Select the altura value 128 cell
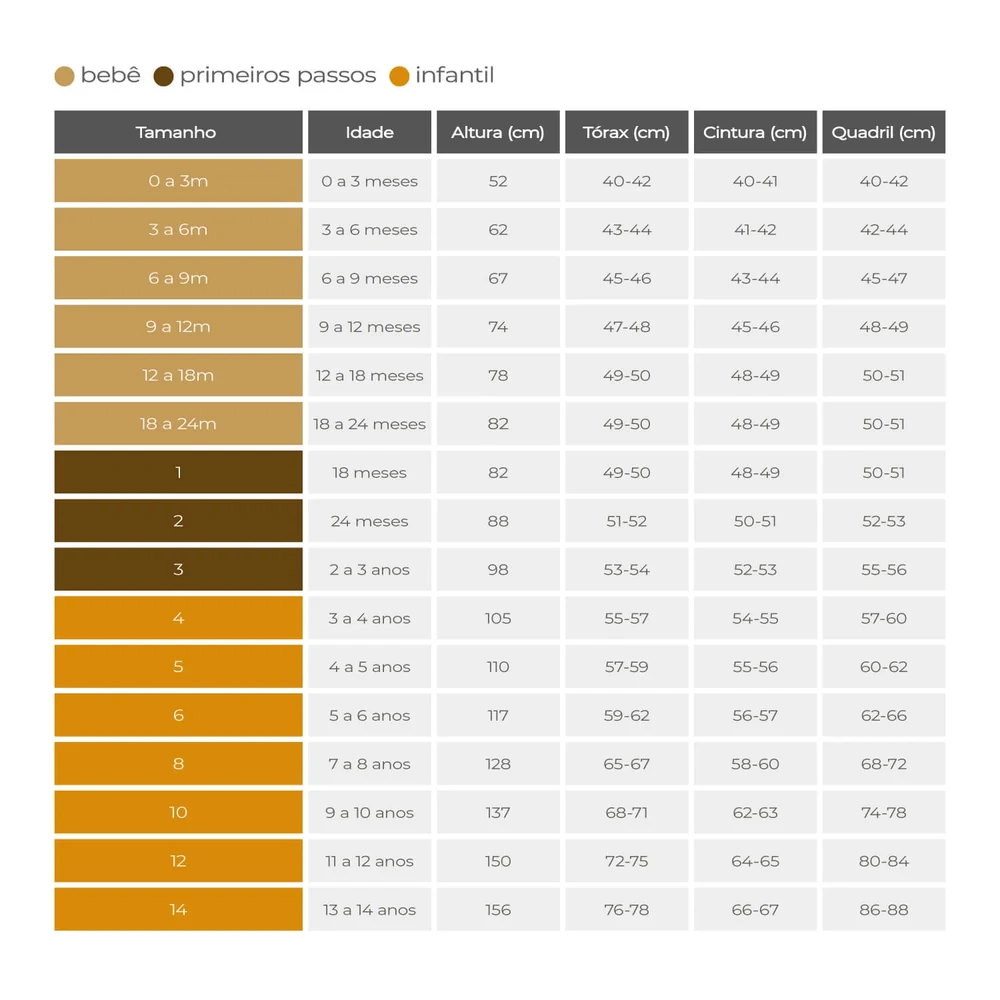 (x=498, y=763)
